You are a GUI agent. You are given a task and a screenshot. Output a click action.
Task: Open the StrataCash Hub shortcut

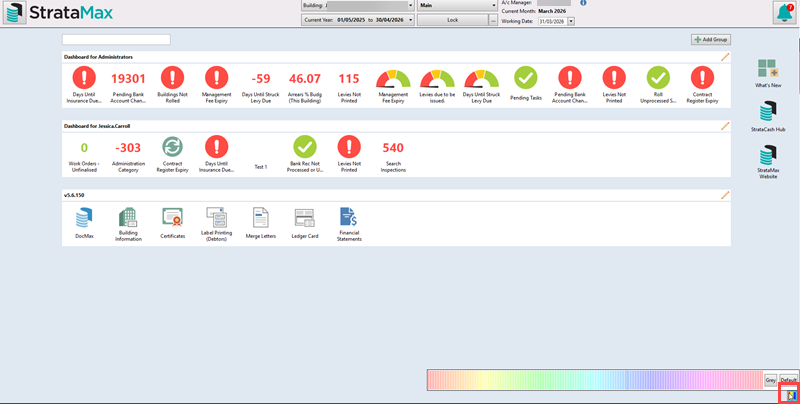click(768, 116)
